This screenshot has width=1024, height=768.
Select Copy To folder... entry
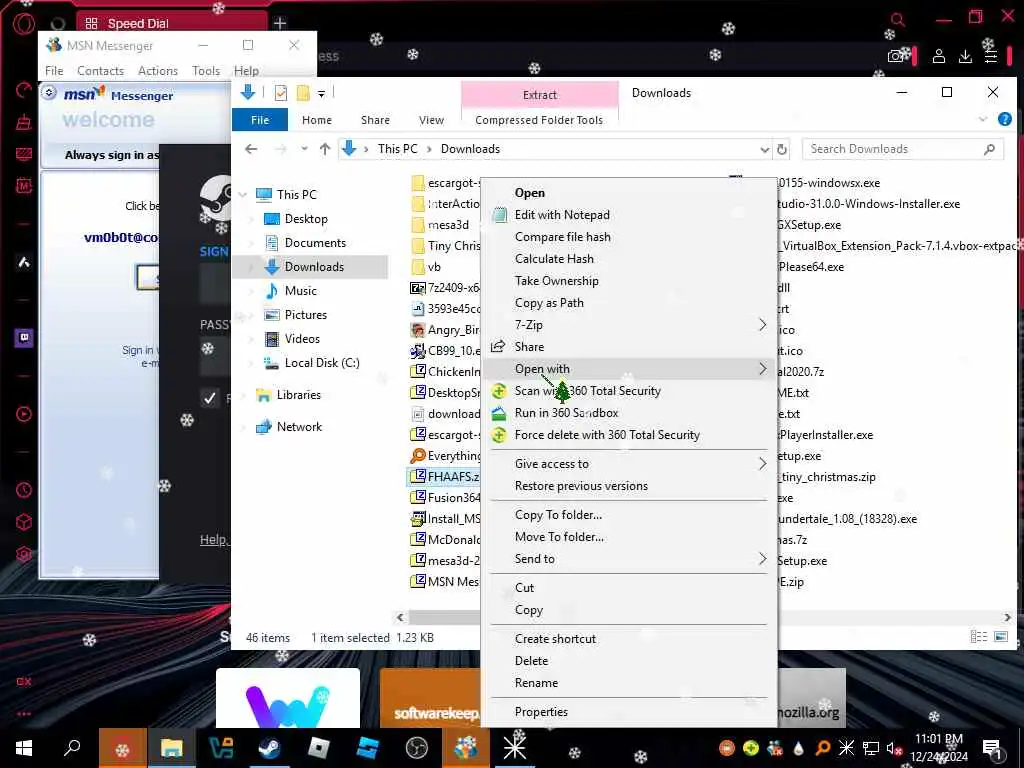click(558, 515)
